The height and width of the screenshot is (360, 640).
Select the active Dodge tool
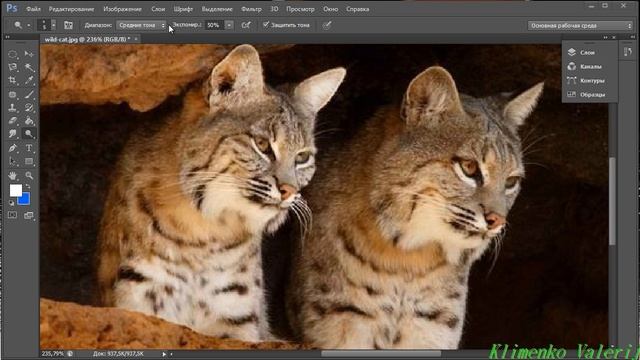[x=29, y=134]
